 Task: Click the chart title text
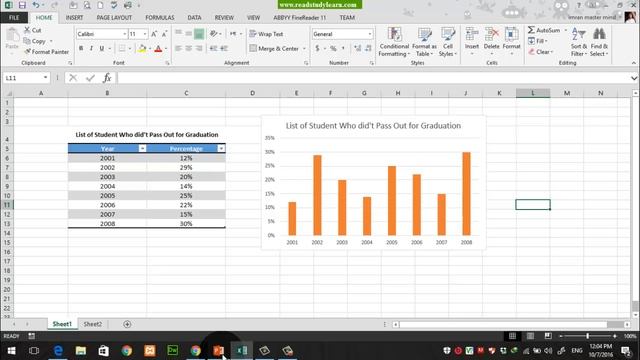coord(373,126)
